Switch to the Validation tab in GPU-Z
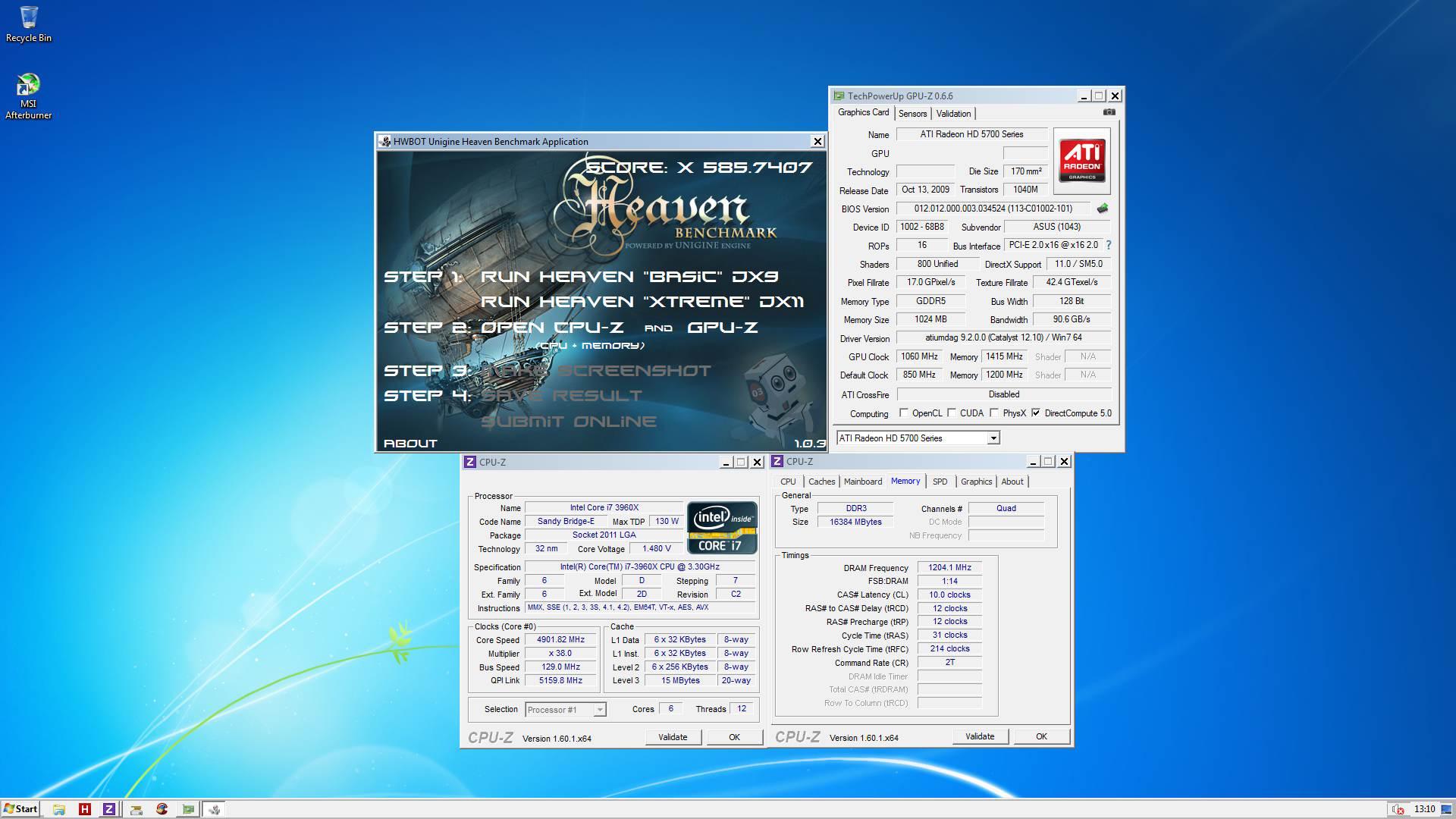 953,114
